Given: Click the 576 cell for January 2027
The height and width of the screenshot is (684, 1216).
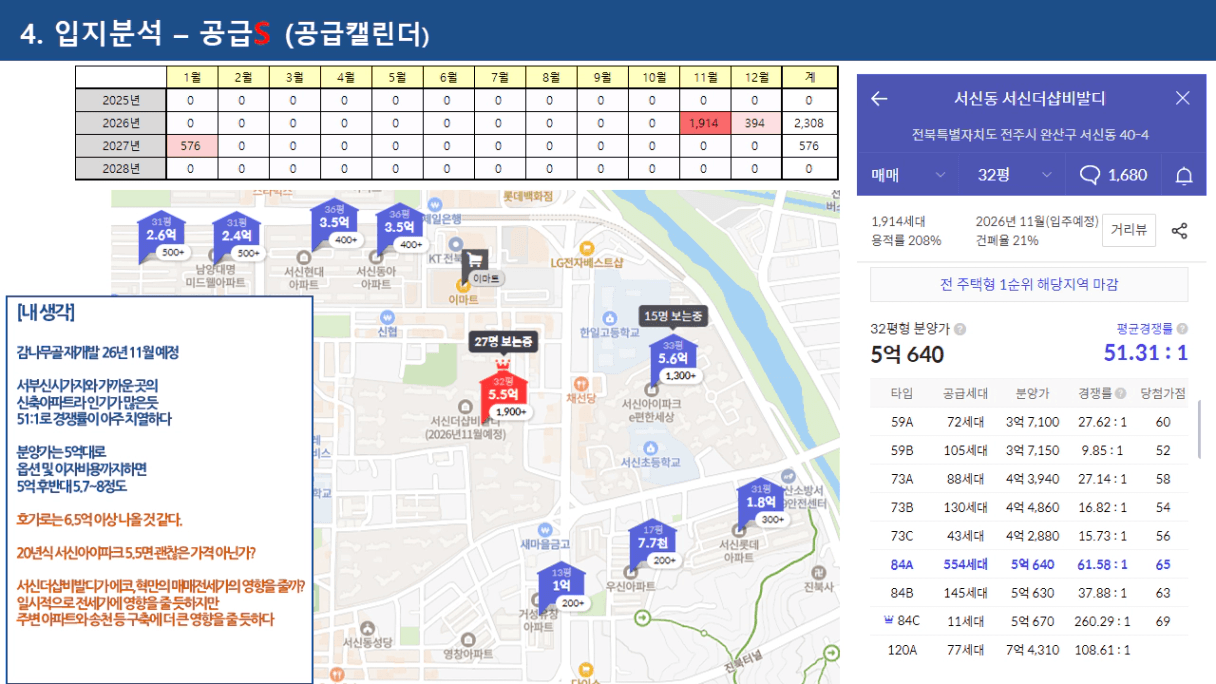Looking at the screenshot, I should coord(191,145).
